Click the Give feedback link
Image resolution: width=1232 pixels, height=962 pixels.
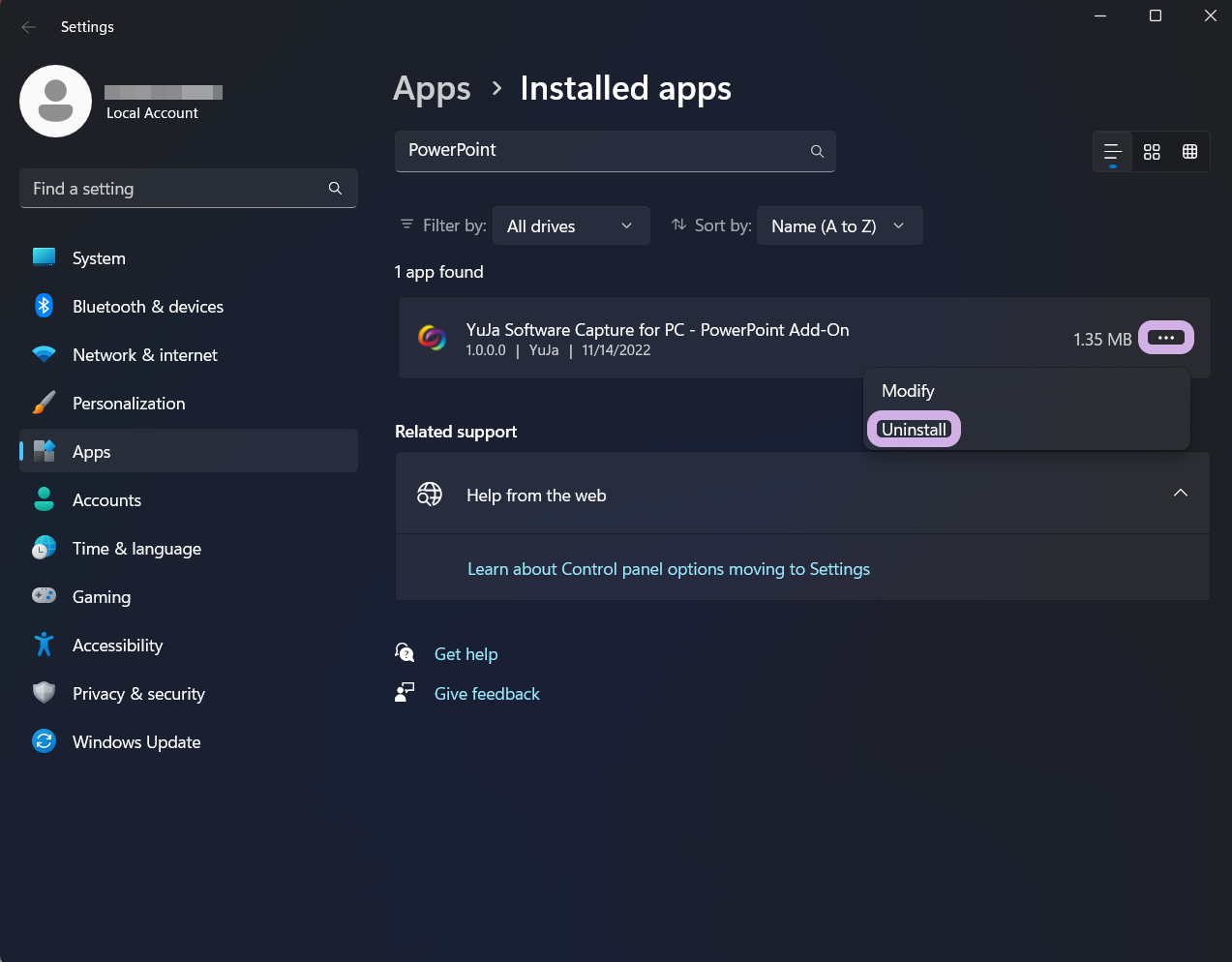pos(487,694)
